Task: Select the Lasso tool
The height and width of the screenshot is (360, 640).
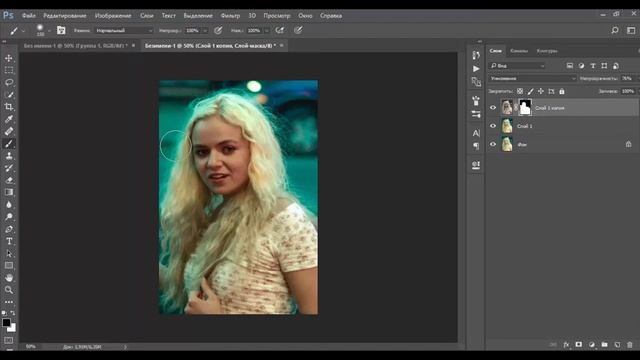Action: (x=9, y=82)
